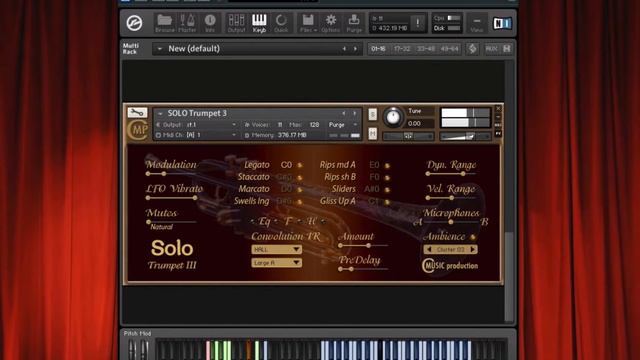Click the CMP instrument logo
This screenshot has width=640, height=360.
click(x=138, y=131)
